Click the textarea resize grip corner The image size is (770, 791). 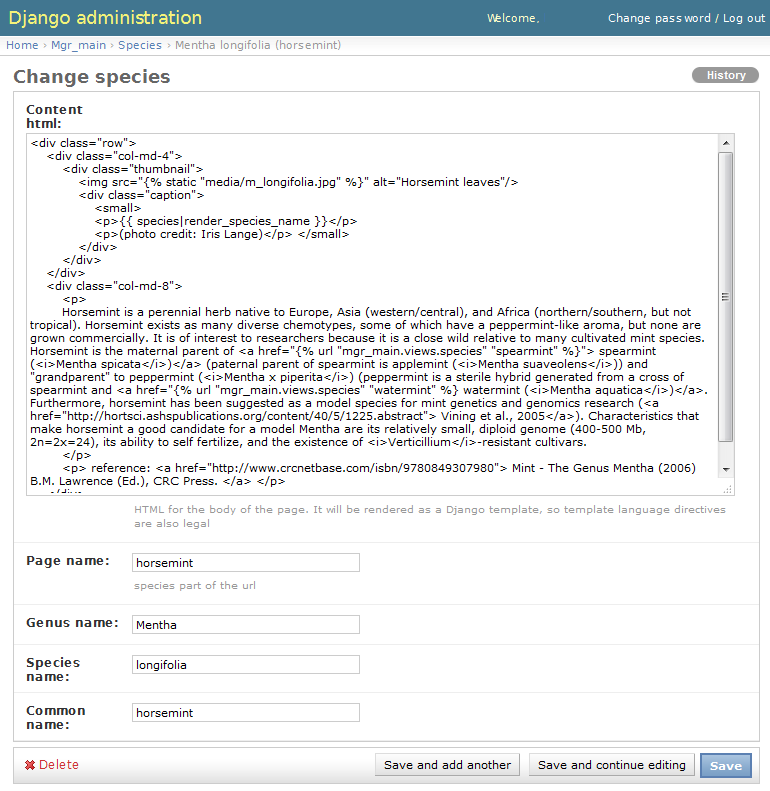pyautogui.click(x=727, y=489)
